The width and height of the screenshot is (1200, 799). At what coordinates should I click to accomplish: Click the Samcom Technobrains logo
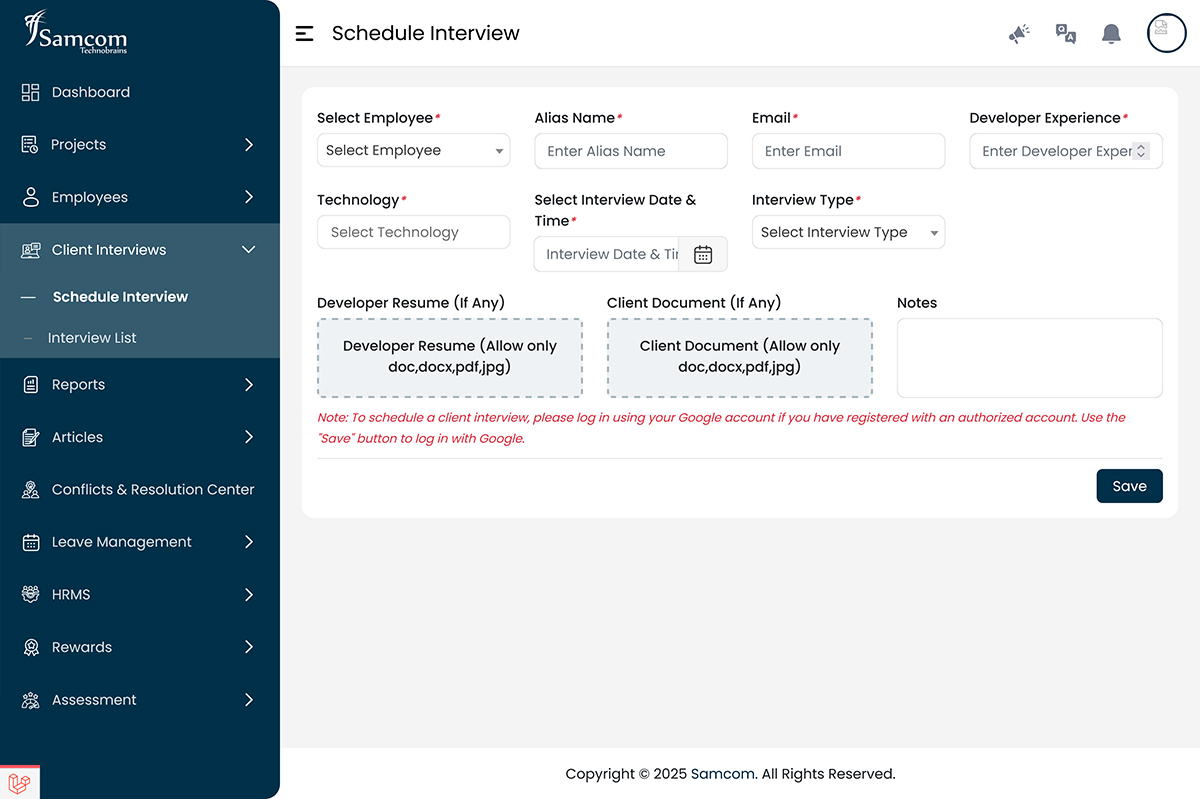click(76, 33)
